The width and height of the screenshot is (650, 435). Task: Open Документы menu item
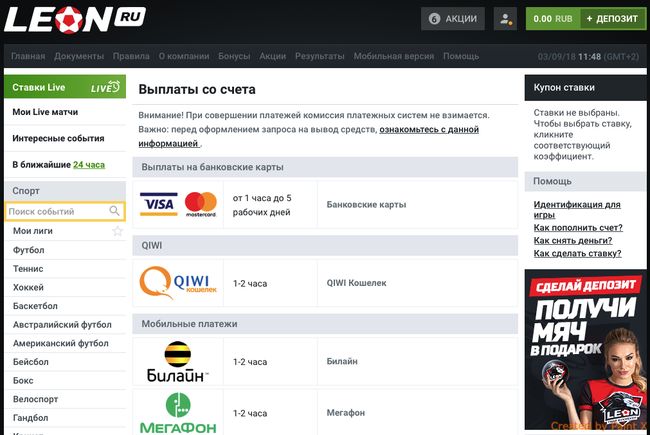pyautogui.click(x=79, y=56)
